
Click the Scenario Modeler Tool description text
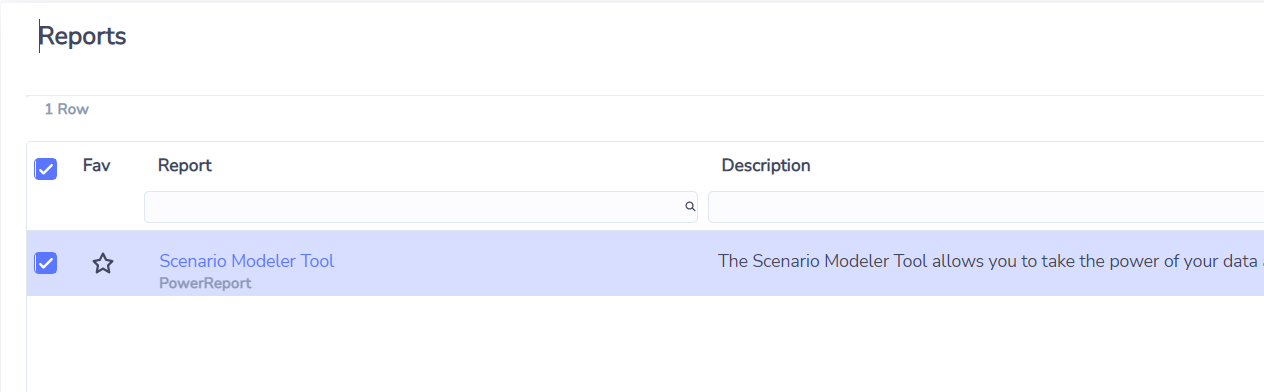click(990, 261)
